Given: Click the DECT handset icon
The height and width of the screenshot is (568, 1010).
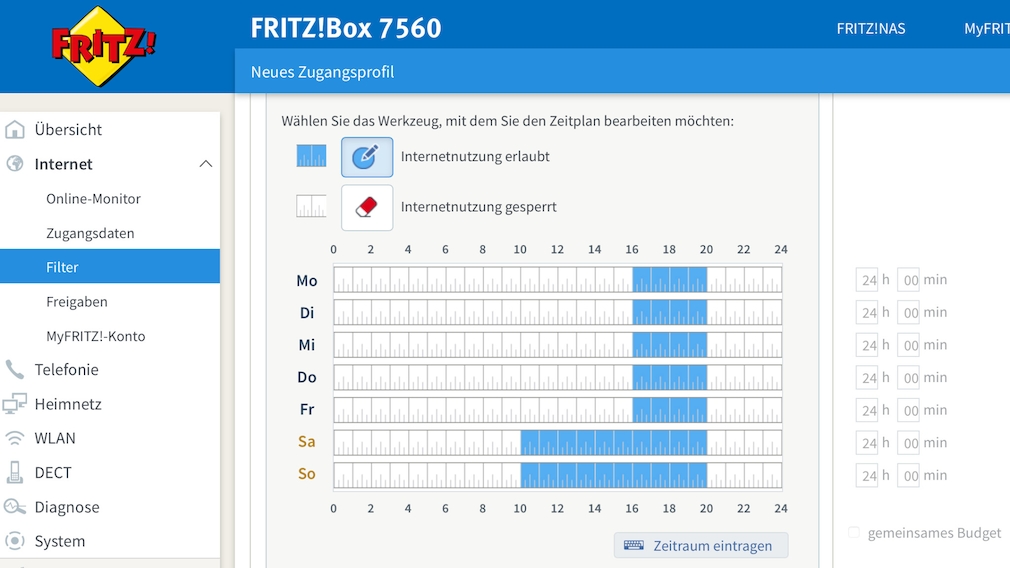Looking at the screenshot, I should coord(14,472).
